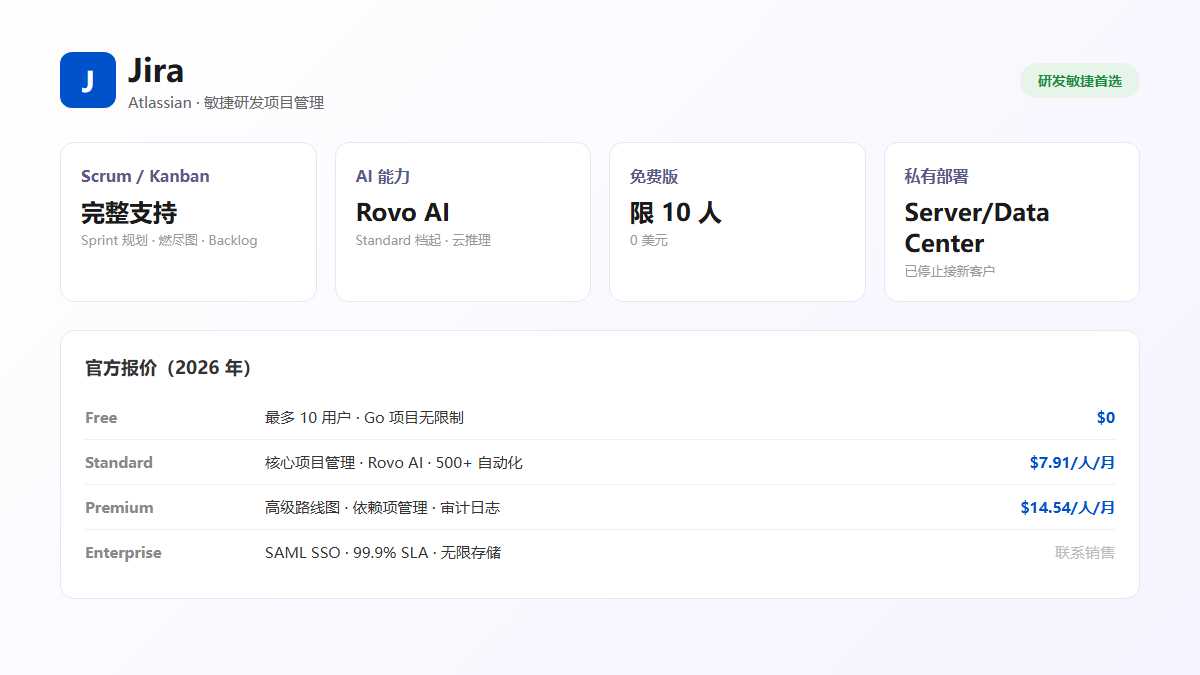Click the 免费版 card label
Image resolution: width=1200 pixels, height=675 pixels.
click(x=654, y=176)
